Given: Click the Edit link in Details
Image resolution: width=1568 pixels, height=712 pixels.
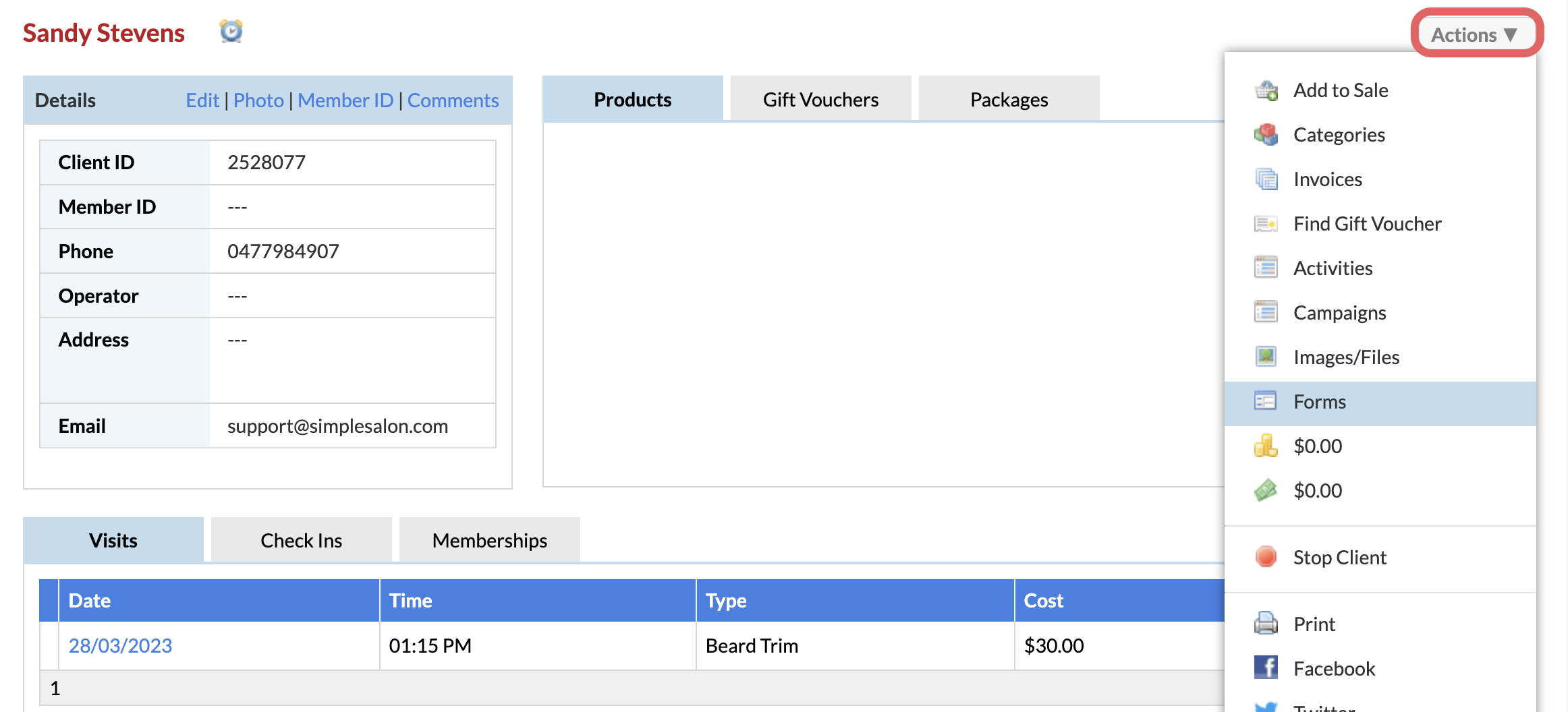Looking at the screenshot, I should [x=202, y=100].
